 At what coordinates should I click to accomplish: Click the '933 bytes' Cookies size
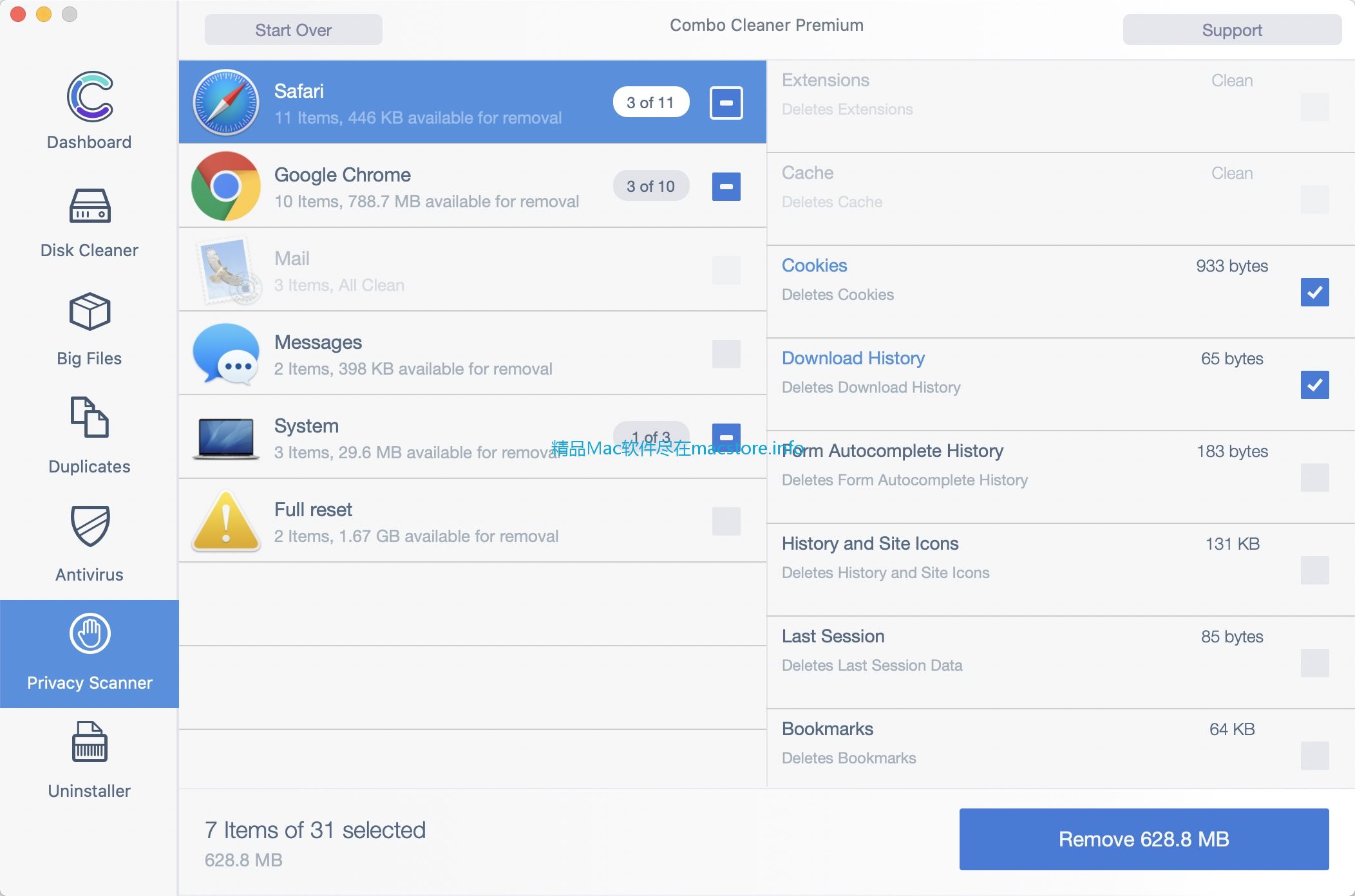[1232, 266]
